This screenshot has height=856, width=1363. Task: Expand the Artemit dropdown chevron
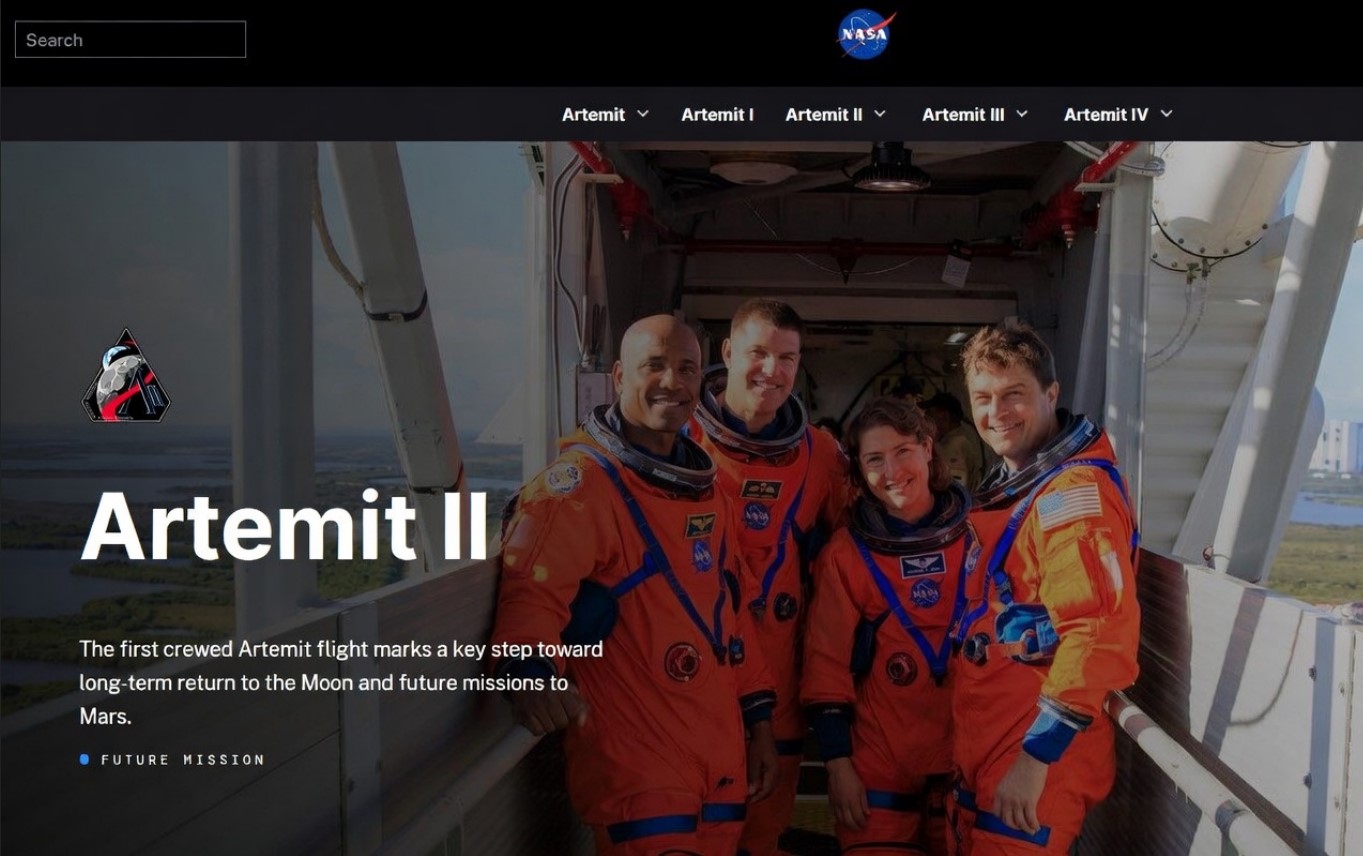[x=643, y=114]
